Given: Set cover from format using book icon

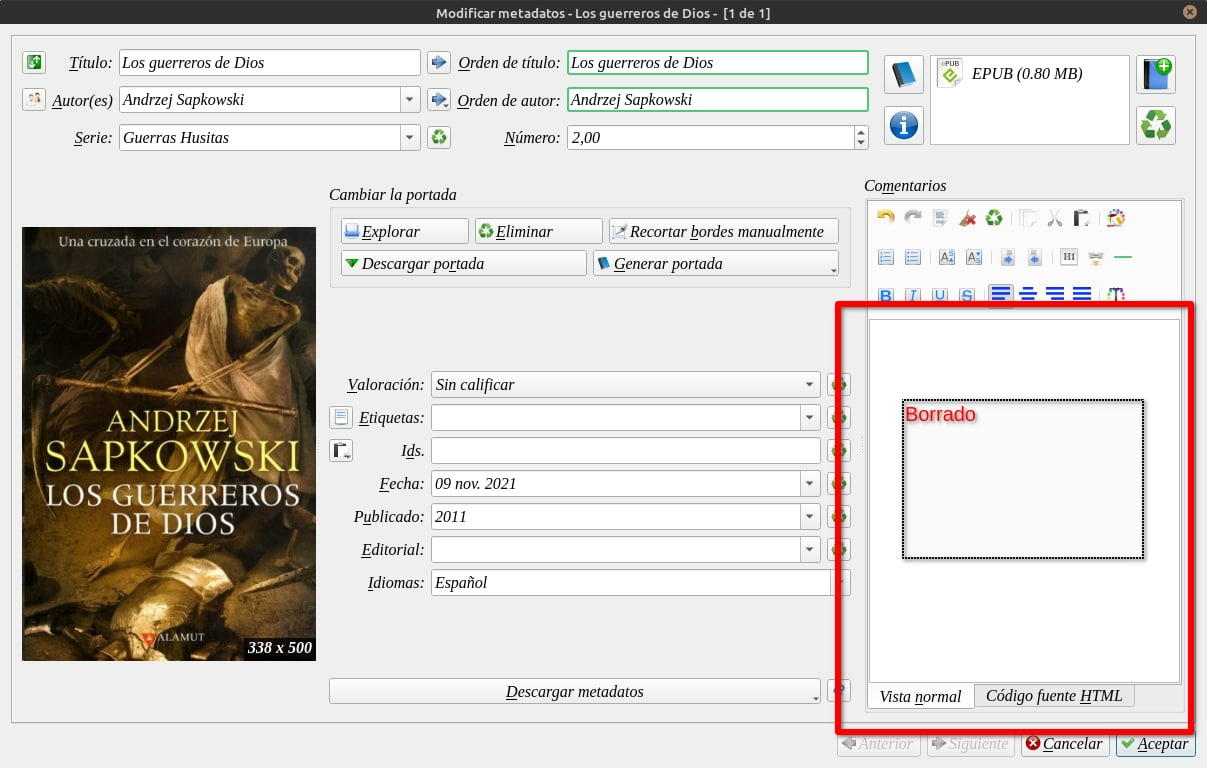Looking at the screenshot, I should point(904,75).
